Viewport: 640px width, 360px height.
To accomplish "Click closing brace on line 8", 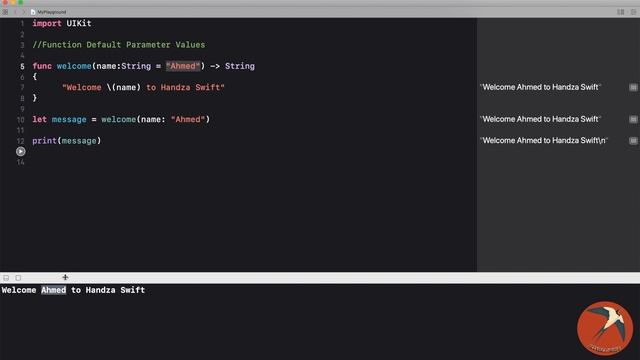I will pos(35,98).
